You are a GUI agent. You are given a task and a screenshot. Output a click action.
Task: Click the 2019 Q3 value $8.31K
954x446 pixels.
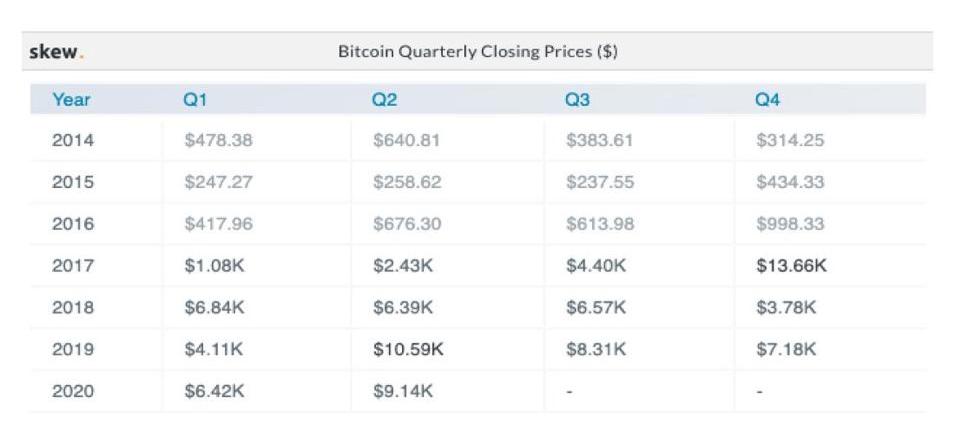coord(596,349)
